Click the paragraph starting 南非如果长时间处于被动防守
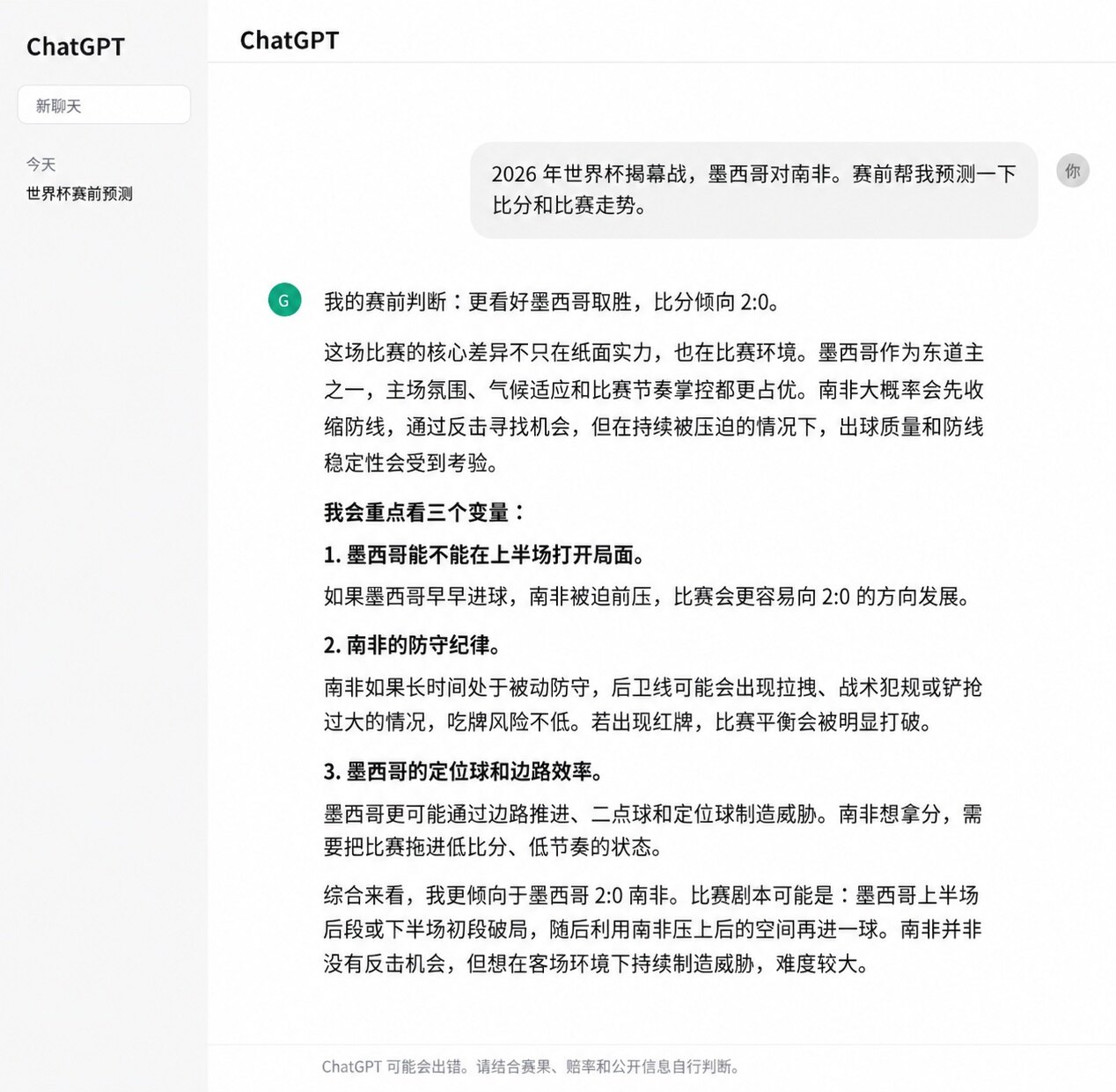1116x1092 pixels. (x=653, y=704)
